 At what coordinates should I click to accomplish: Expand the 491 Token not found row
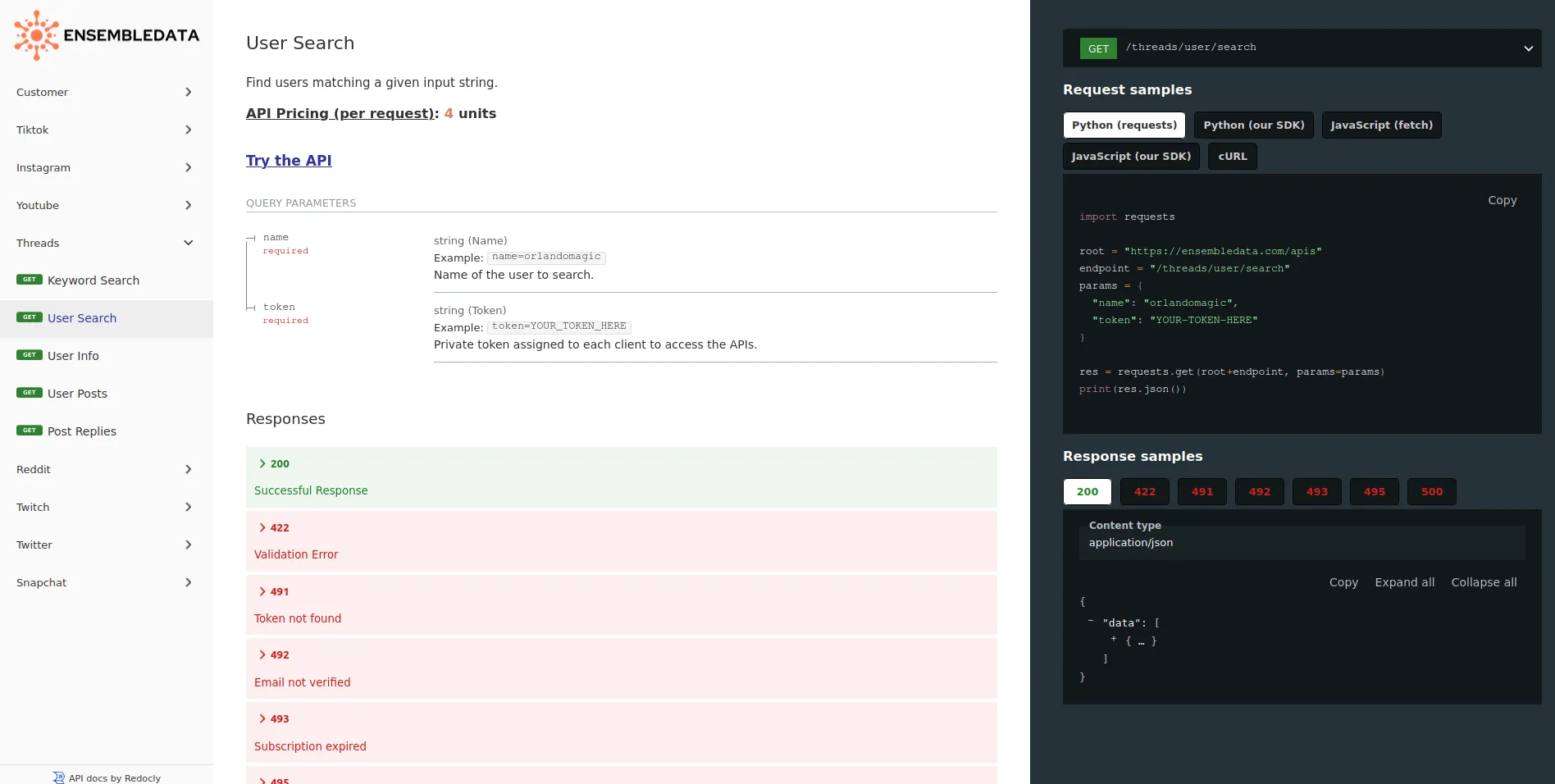click(x=621, y=604)
